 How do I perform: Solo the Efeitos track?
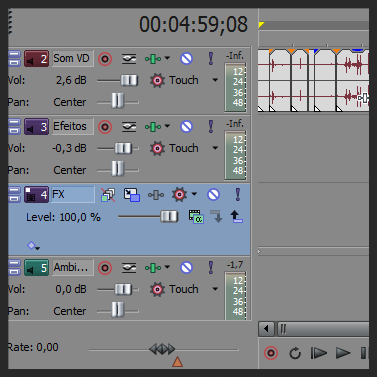211,127
